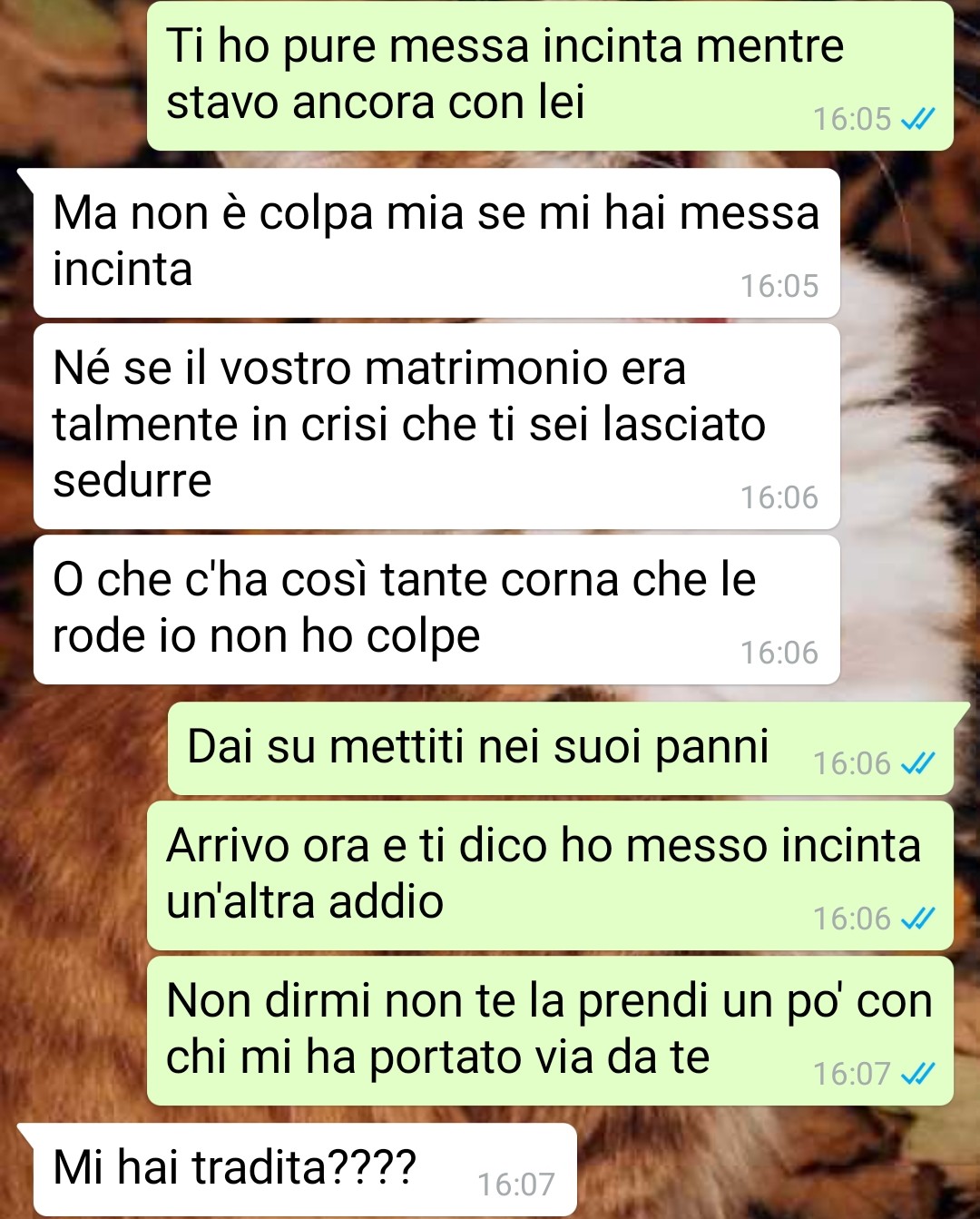Select message 'Ma non è colpa mia'
The height and width of the screenshot is (1219, 980).
point(436,242)
